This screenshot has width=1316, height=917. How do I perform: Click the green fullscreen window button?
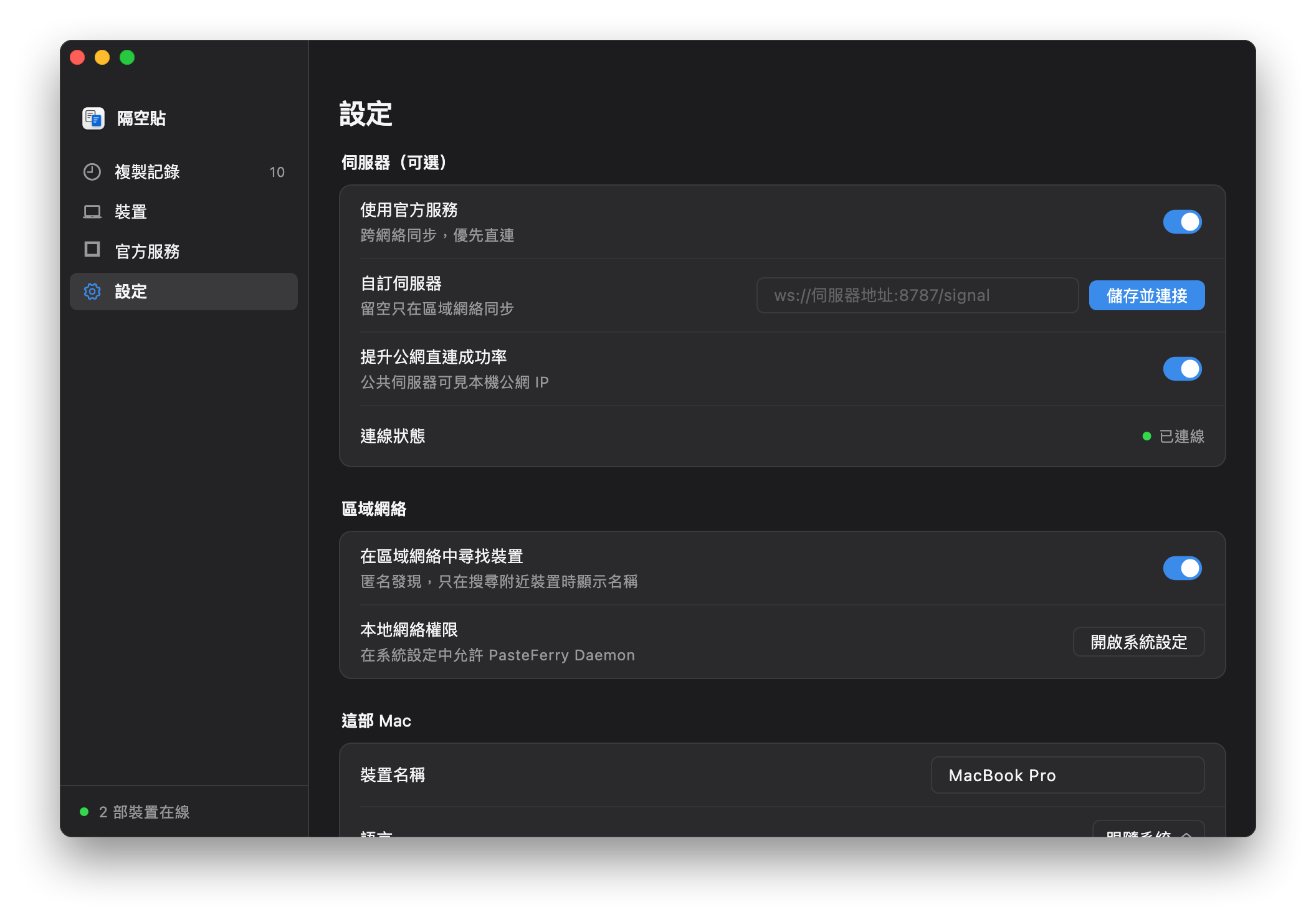(x=127, y=57)
